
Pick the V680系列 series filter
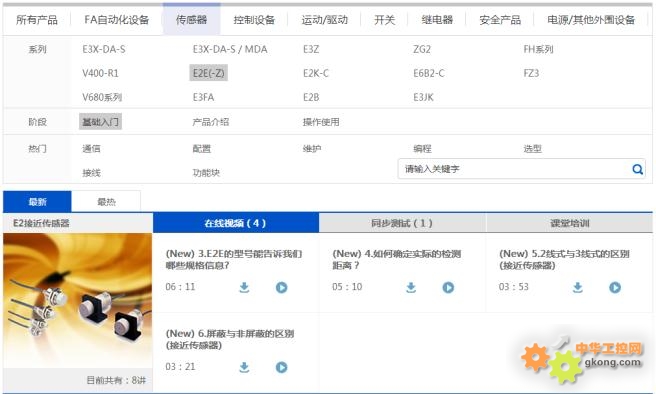tap(102, 97)
